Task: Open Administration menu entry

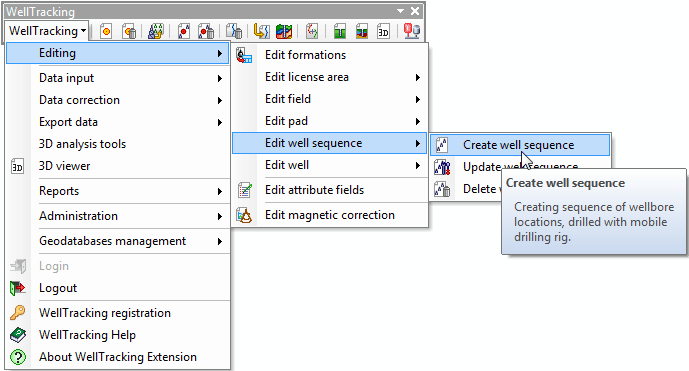Action: coord(118,216)
